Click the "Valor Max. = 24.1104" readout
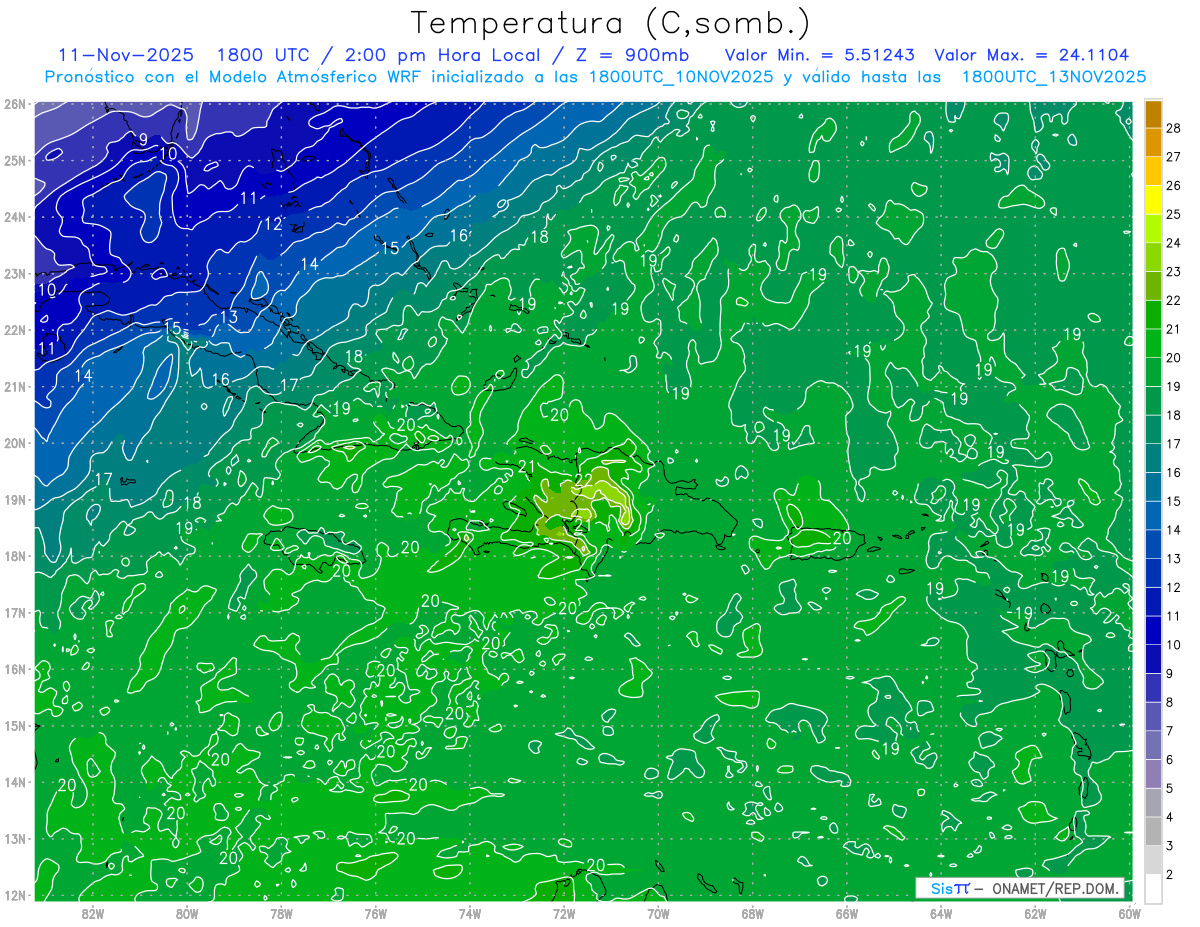This screenshot has height=927, width=1200. (x=1031, y=55)
